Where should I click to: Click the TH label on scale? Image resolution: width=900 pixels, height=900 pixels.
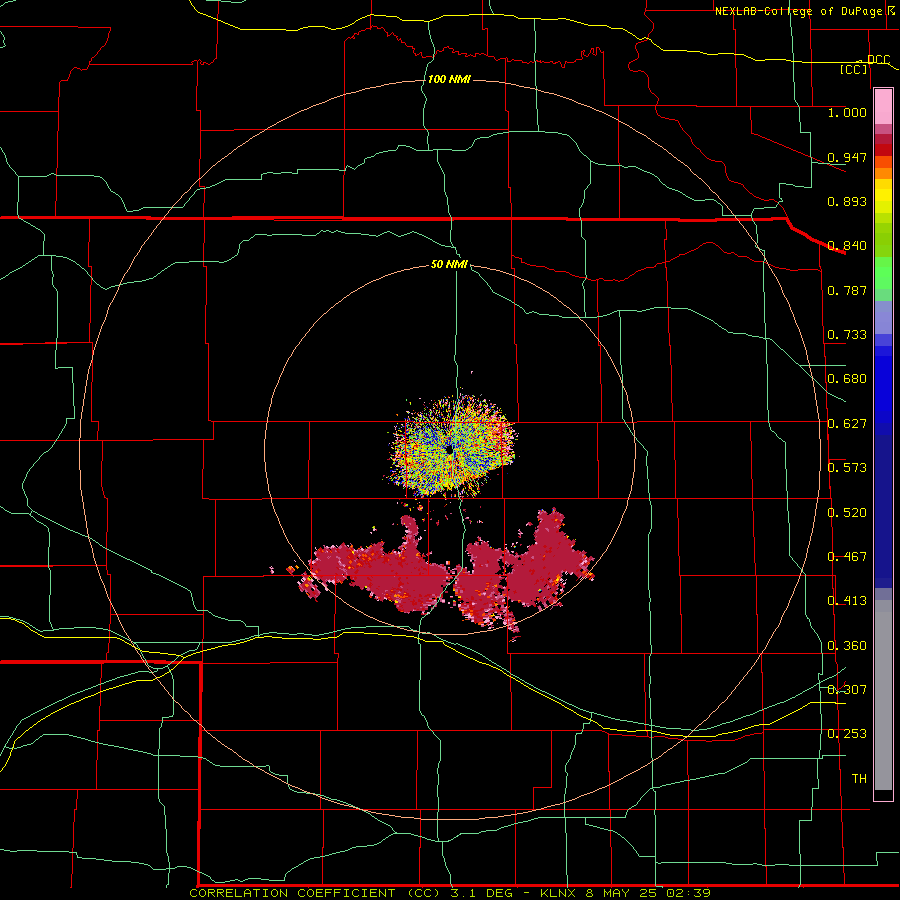tap(859, 779)
